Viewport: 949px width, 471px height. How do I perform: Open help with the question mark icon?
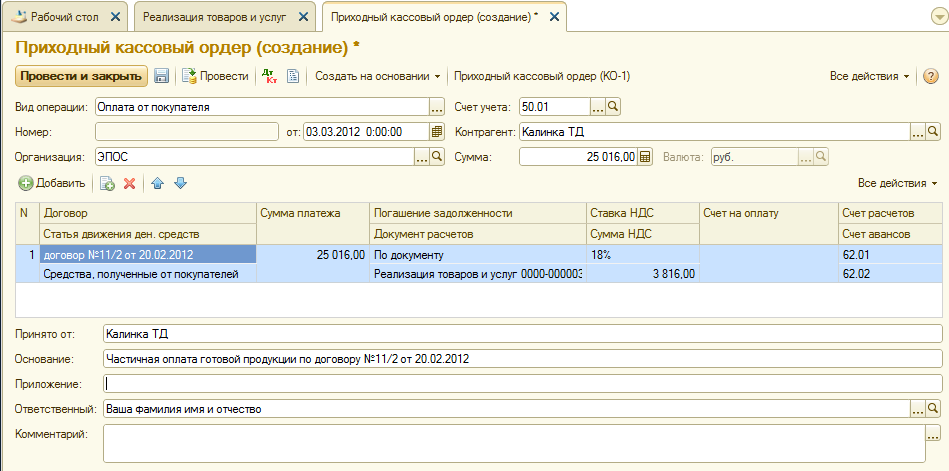tap(930, 76)
